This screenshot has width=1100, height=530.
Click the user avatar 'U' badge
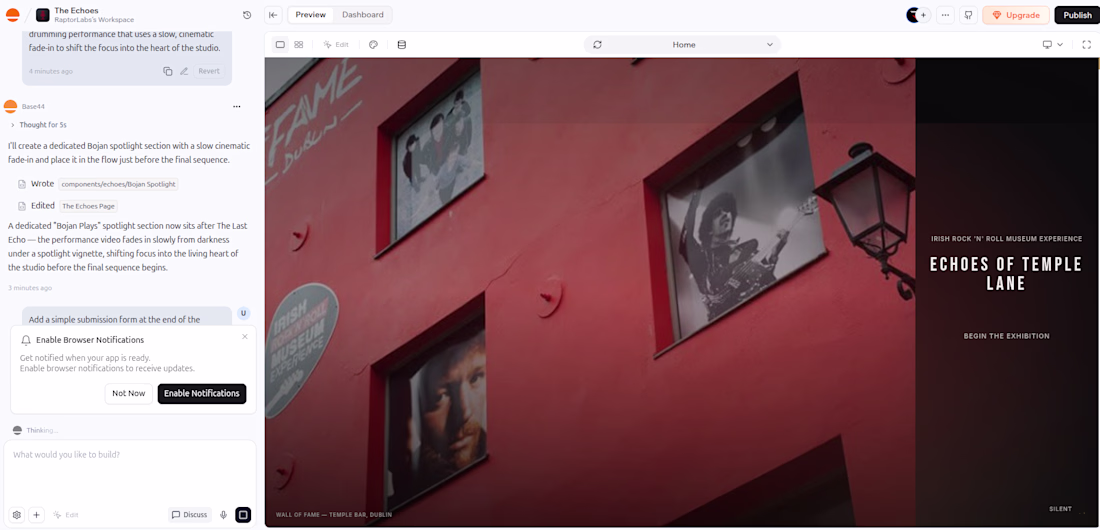click(x=243, y=313)
